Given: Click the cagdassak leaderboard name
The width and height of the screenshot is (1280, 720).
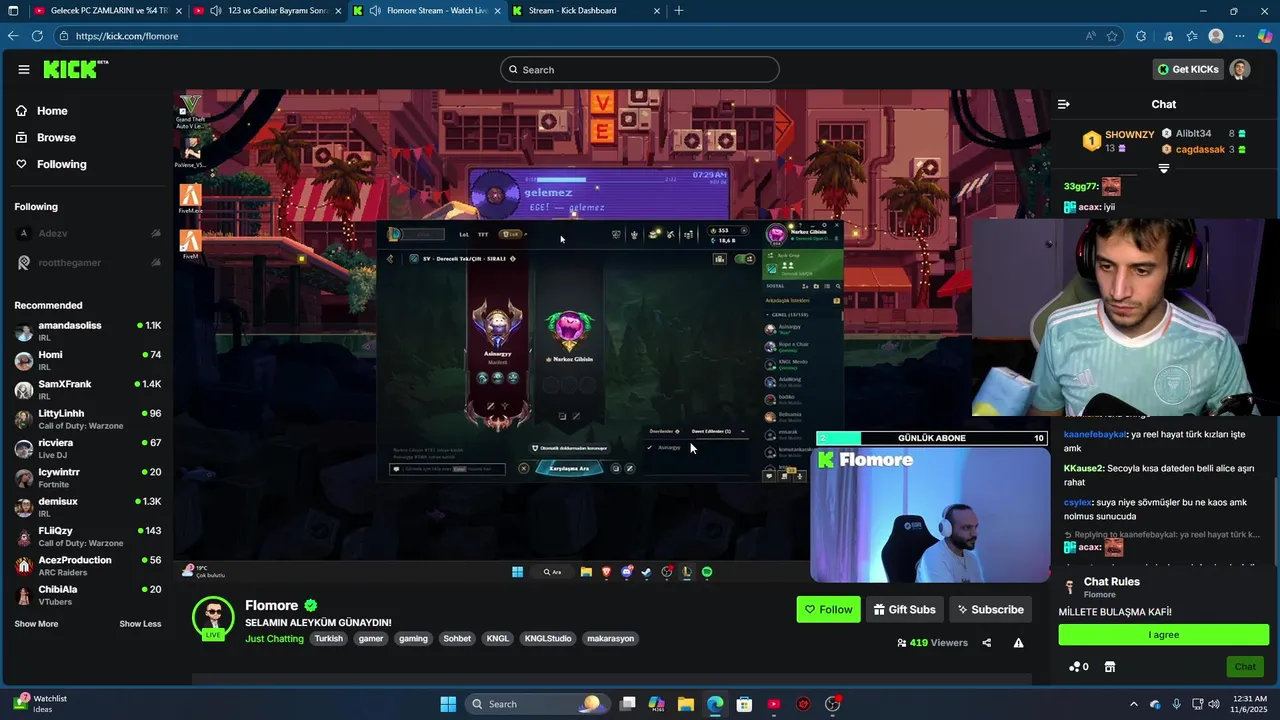Looking at the screenshot, I should click(1200, 149).
